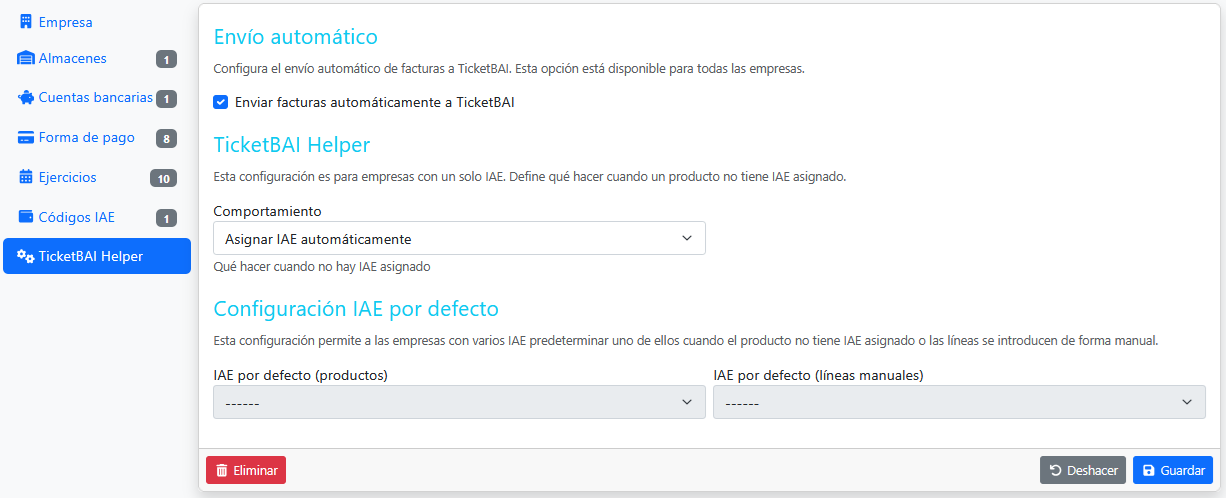
Task: Click the Códigos IAE count badge
Action: pos(166,218)
